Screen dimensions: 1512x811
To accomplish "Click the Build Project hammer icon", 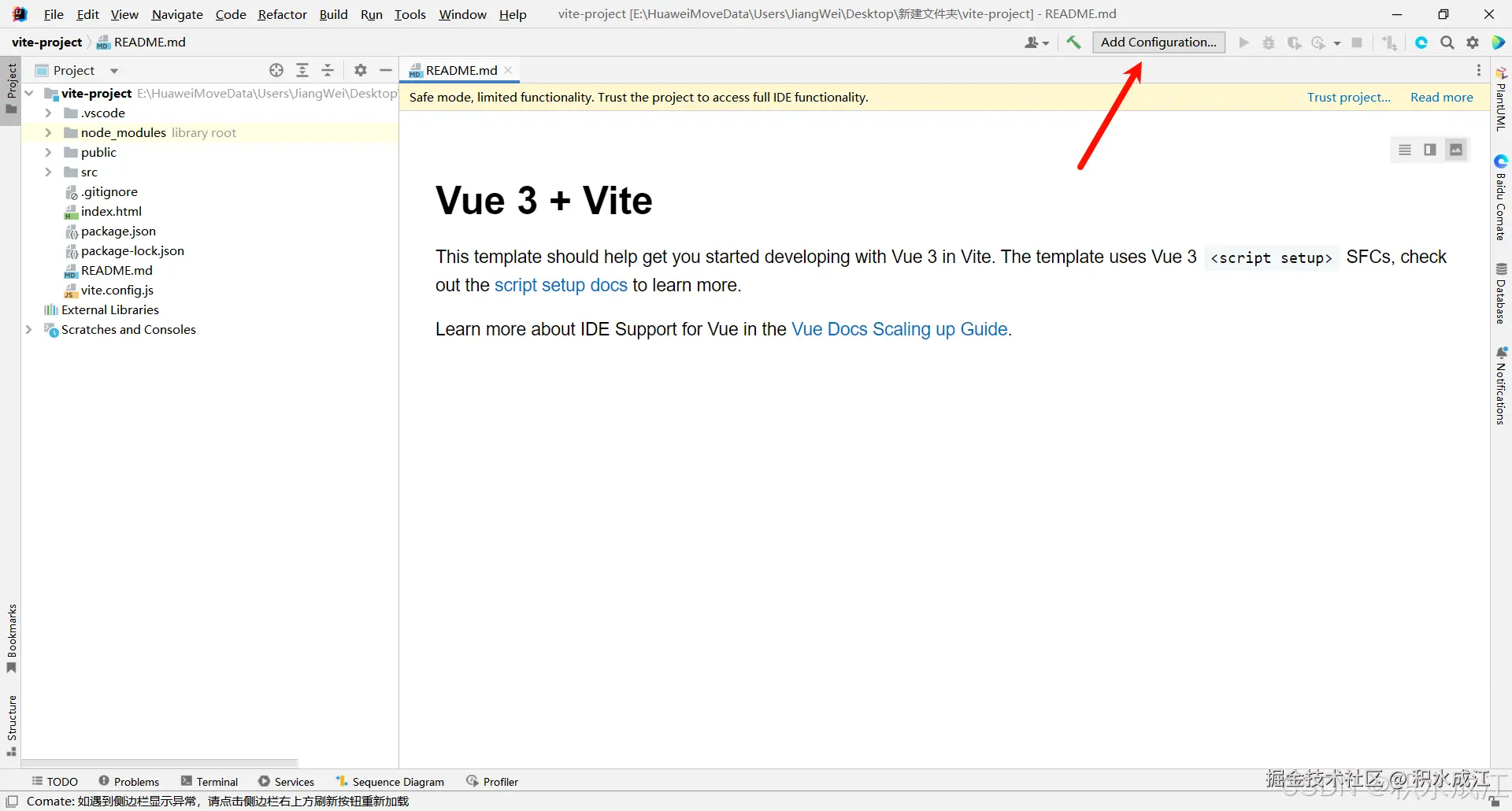I will click(1073, 43).
